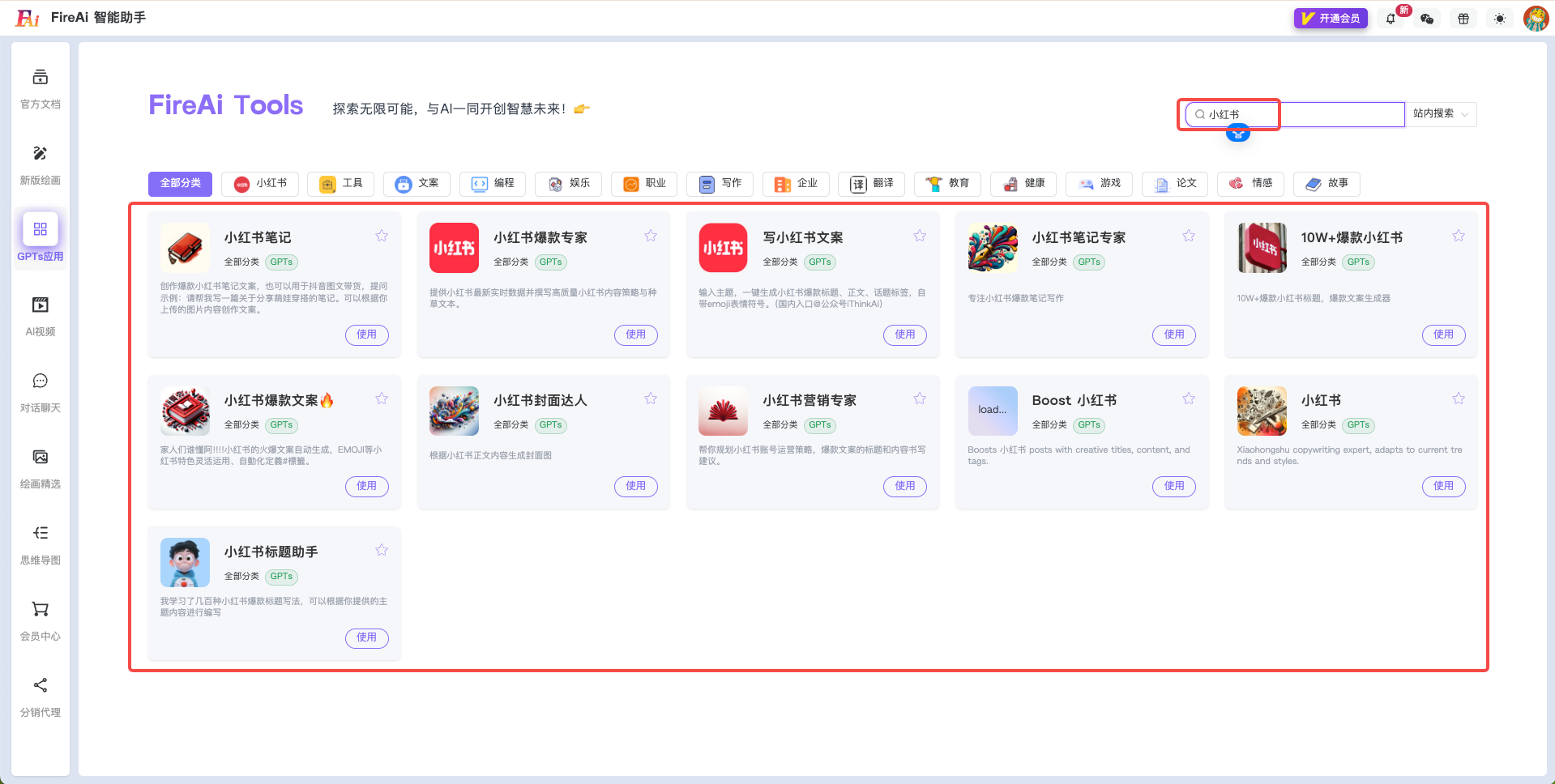This screenshot has height=784, width=1555.
Task: Click the FireAi logo
Action: click(28, 18)
